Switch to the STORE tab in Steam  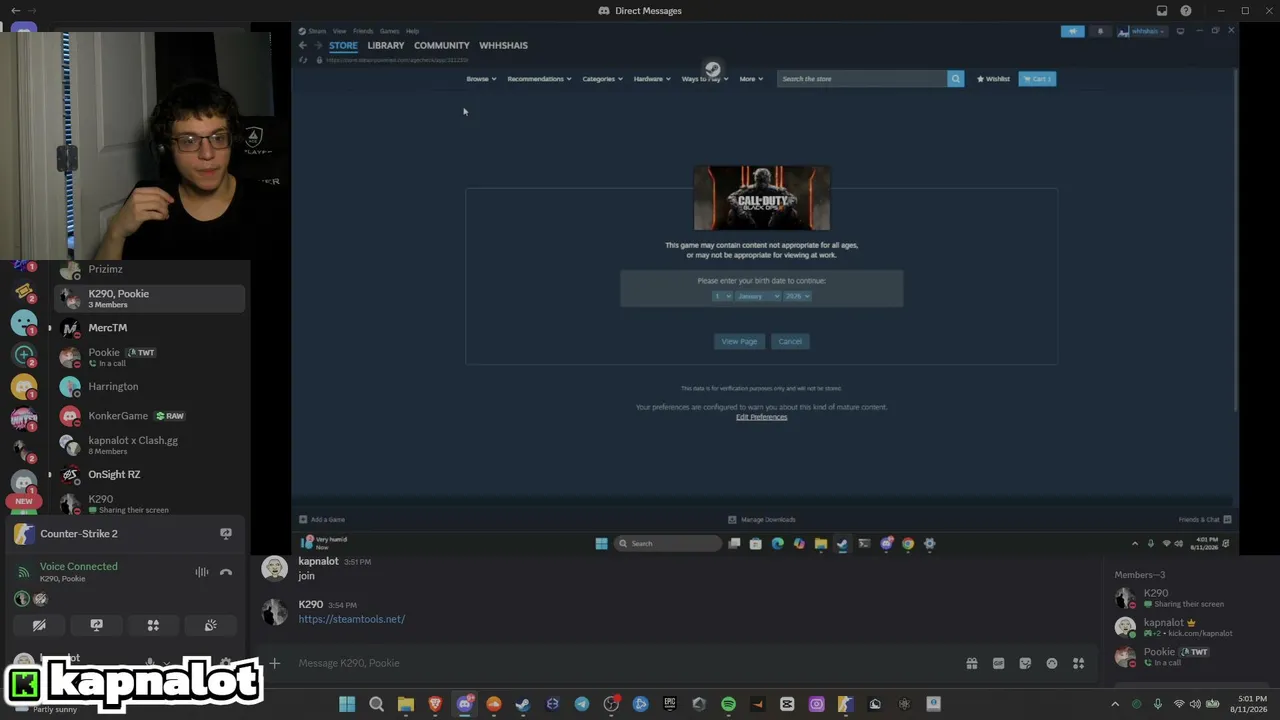click(343, 45)
